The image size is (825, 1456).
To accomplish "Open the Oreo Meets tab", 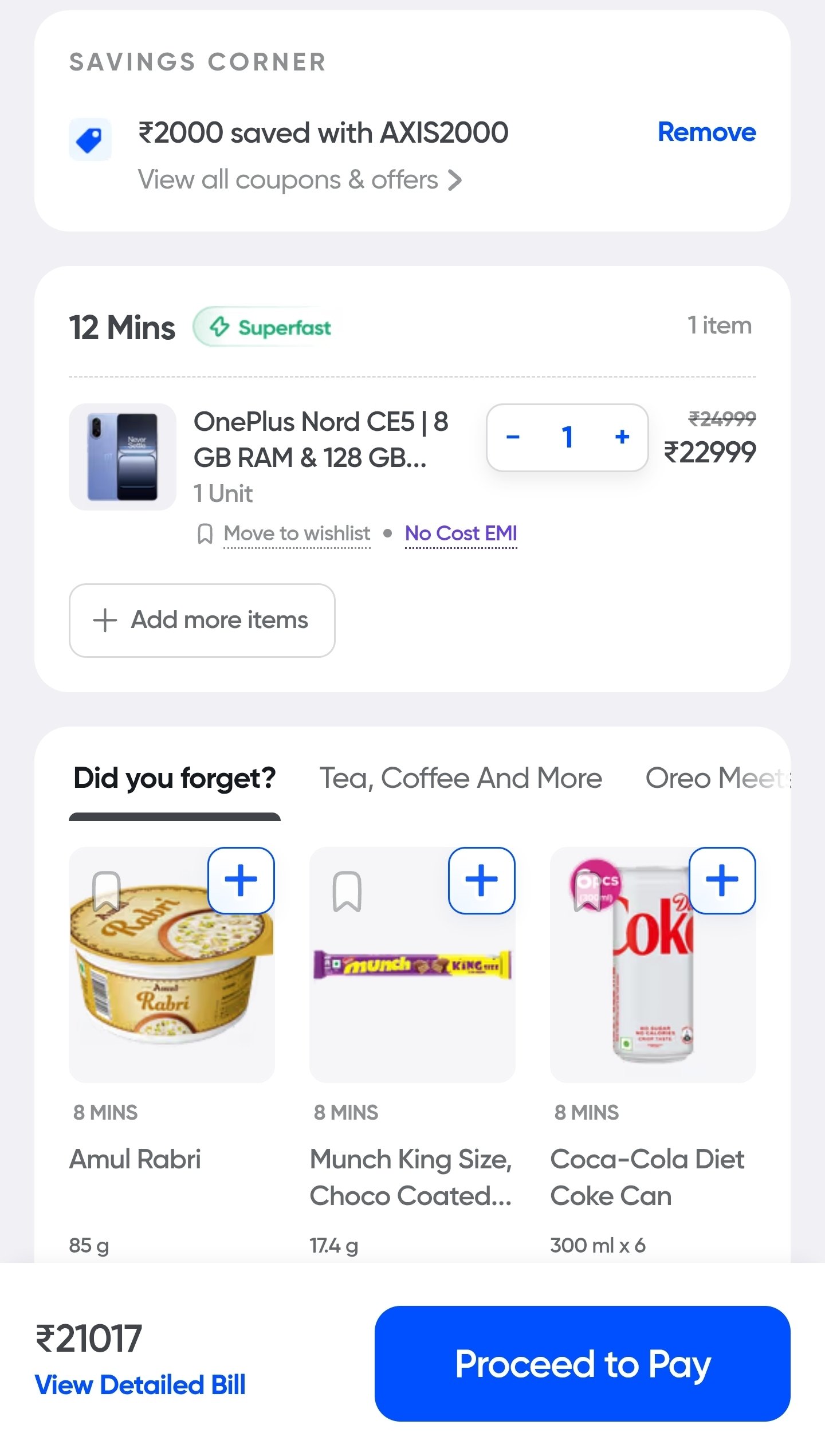I will (717, 778).
